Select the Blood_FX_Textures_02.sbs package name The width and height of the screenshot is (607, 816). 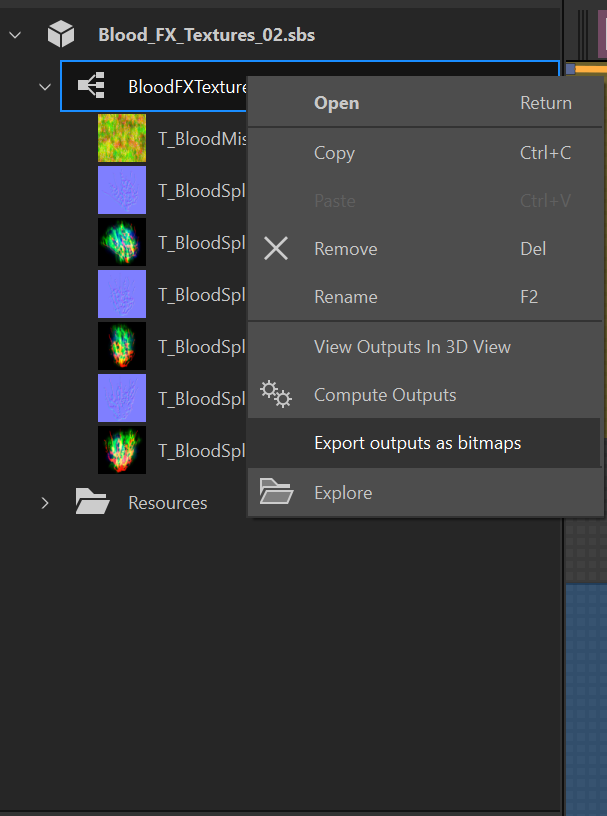point(207,35)
